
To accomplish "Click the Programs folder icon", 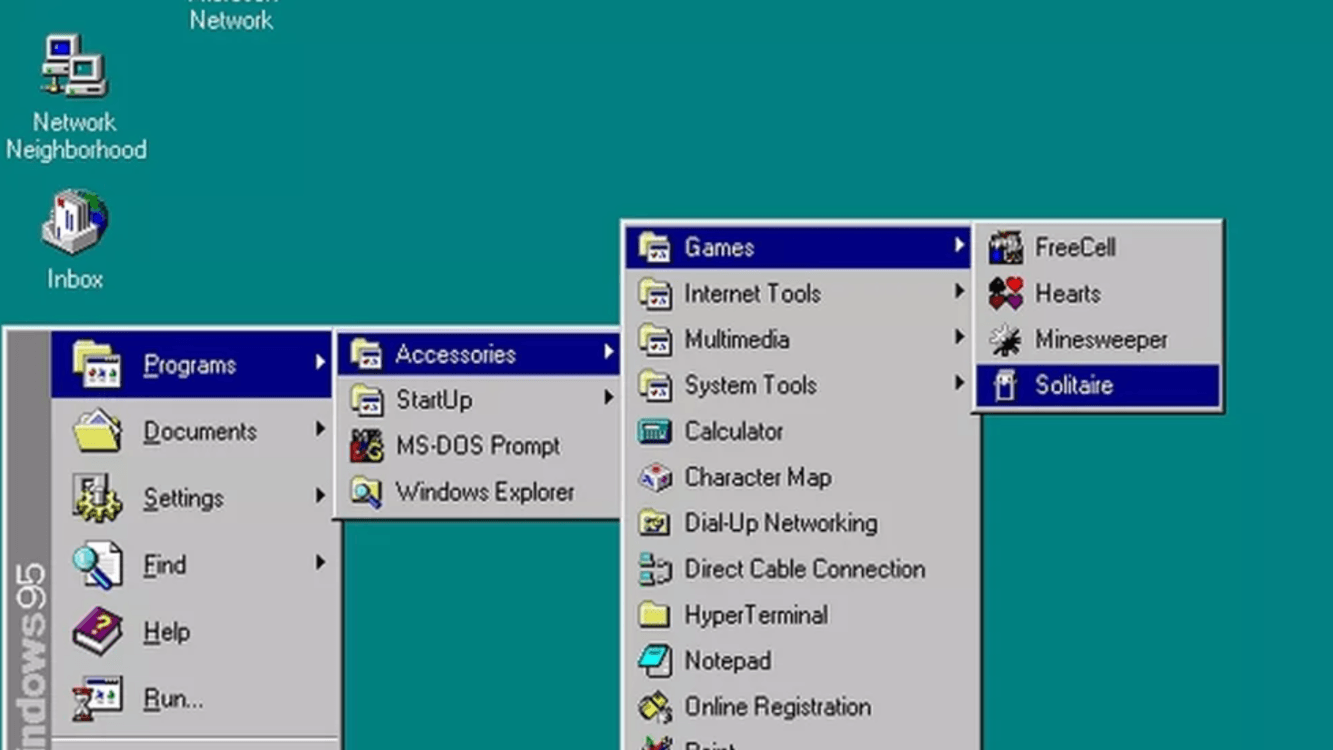I will tap(97, 365).
